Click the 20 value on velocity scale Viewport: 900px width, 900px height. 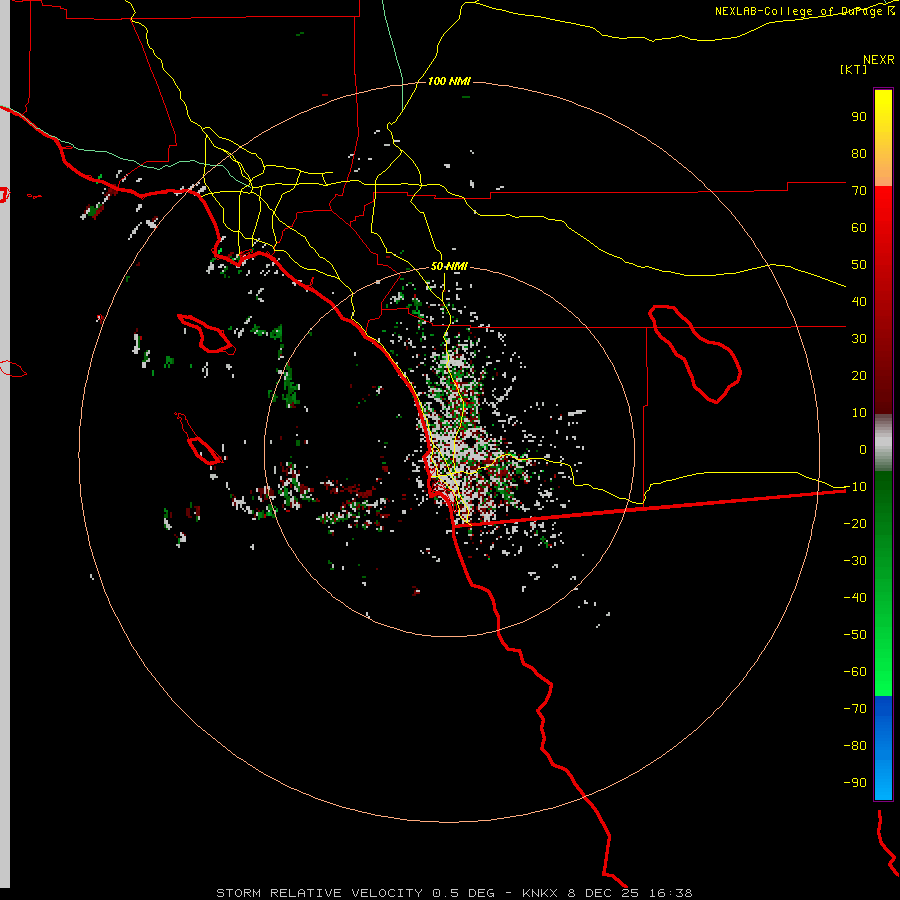[x=859, y=375]
